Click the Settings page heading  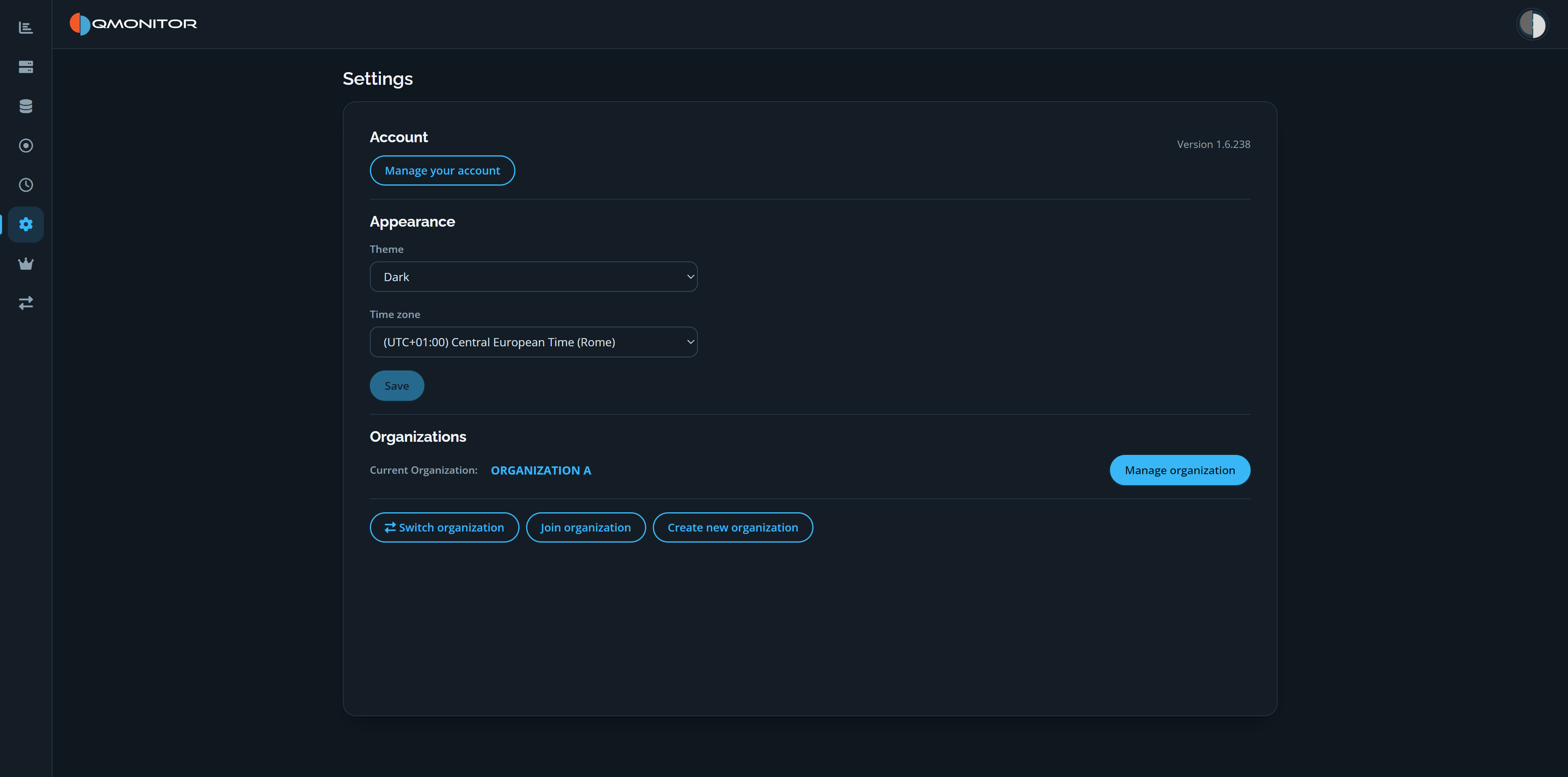[x=377, y=79]
